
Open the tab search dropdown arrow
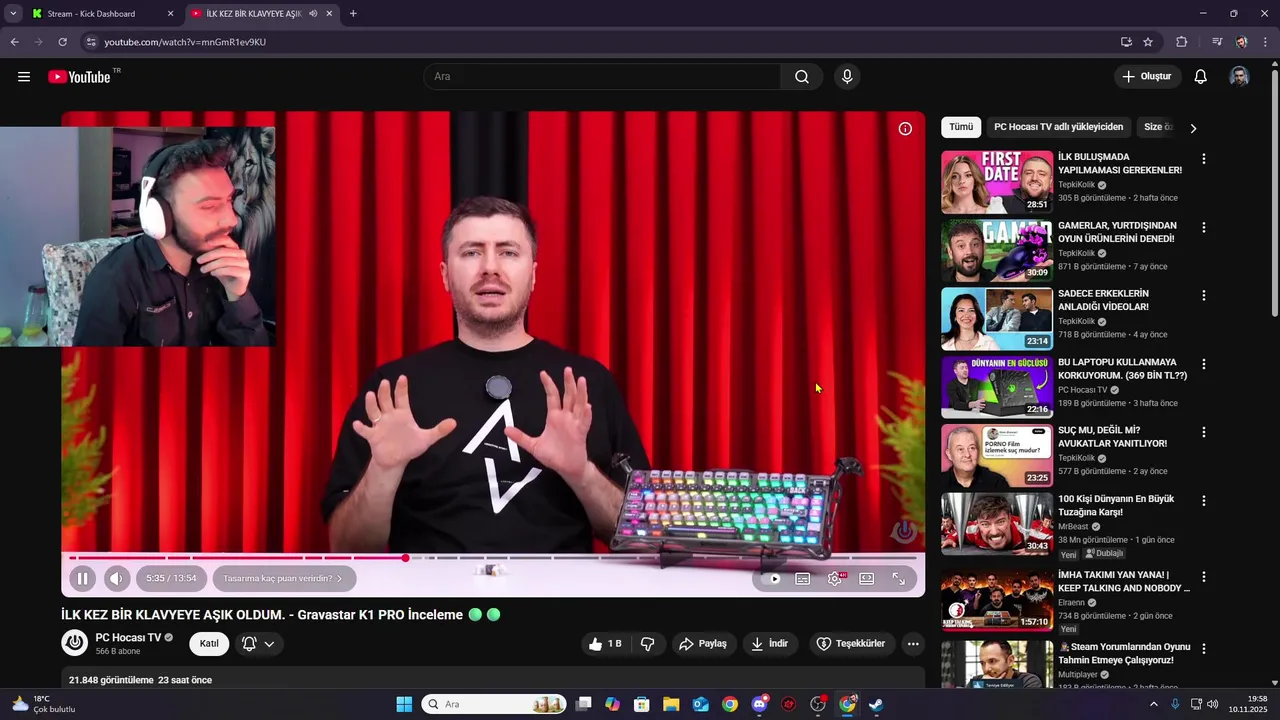tap(12, 14)
